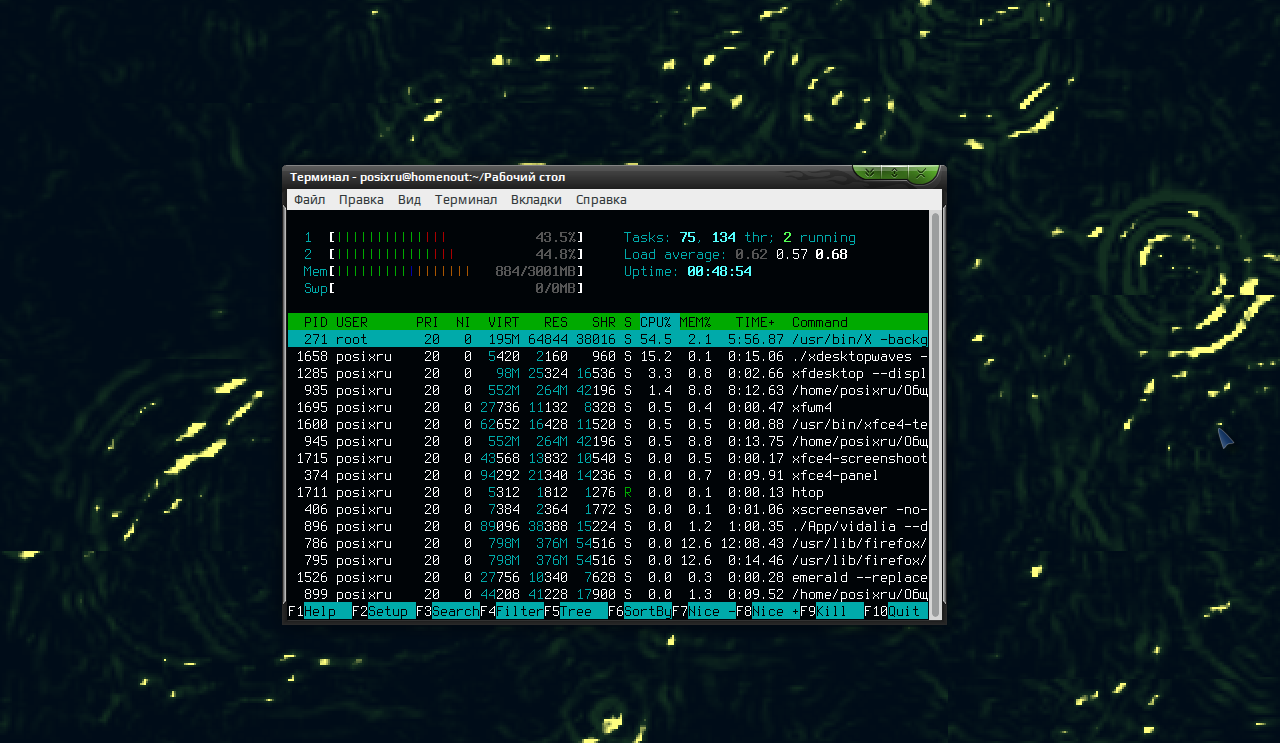Sort processes by the USER column header
The height and width of the screenshot is (743, 1280).
(x=352, y=322)
